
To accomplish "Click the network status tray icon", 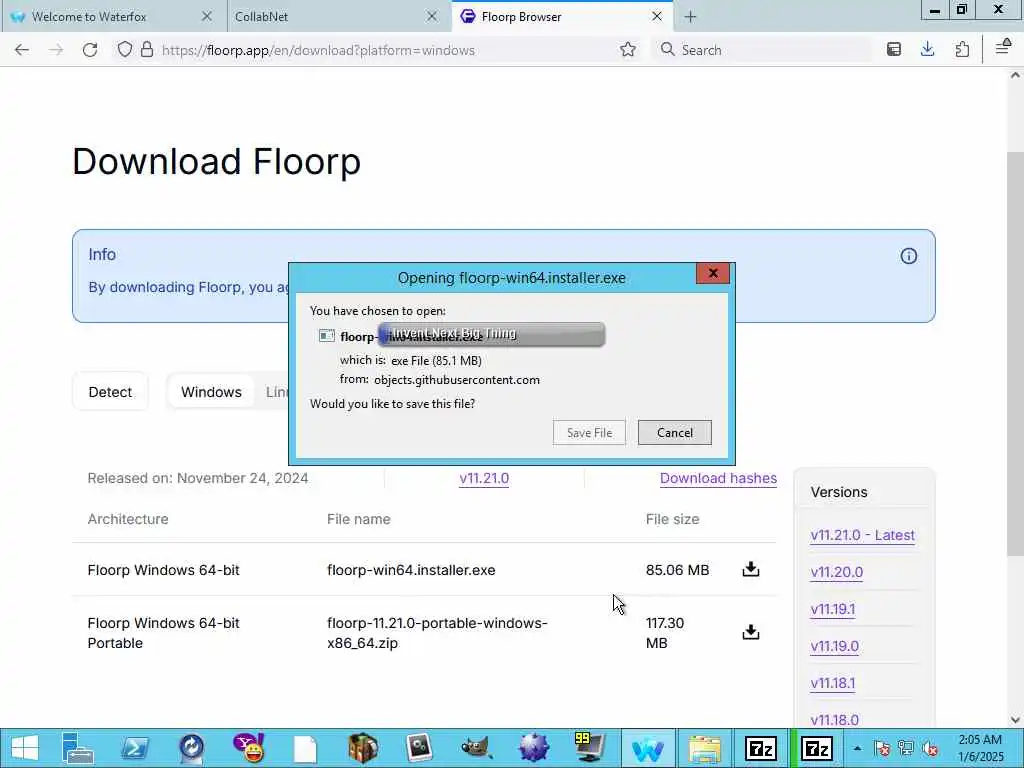I will (906, 748).
